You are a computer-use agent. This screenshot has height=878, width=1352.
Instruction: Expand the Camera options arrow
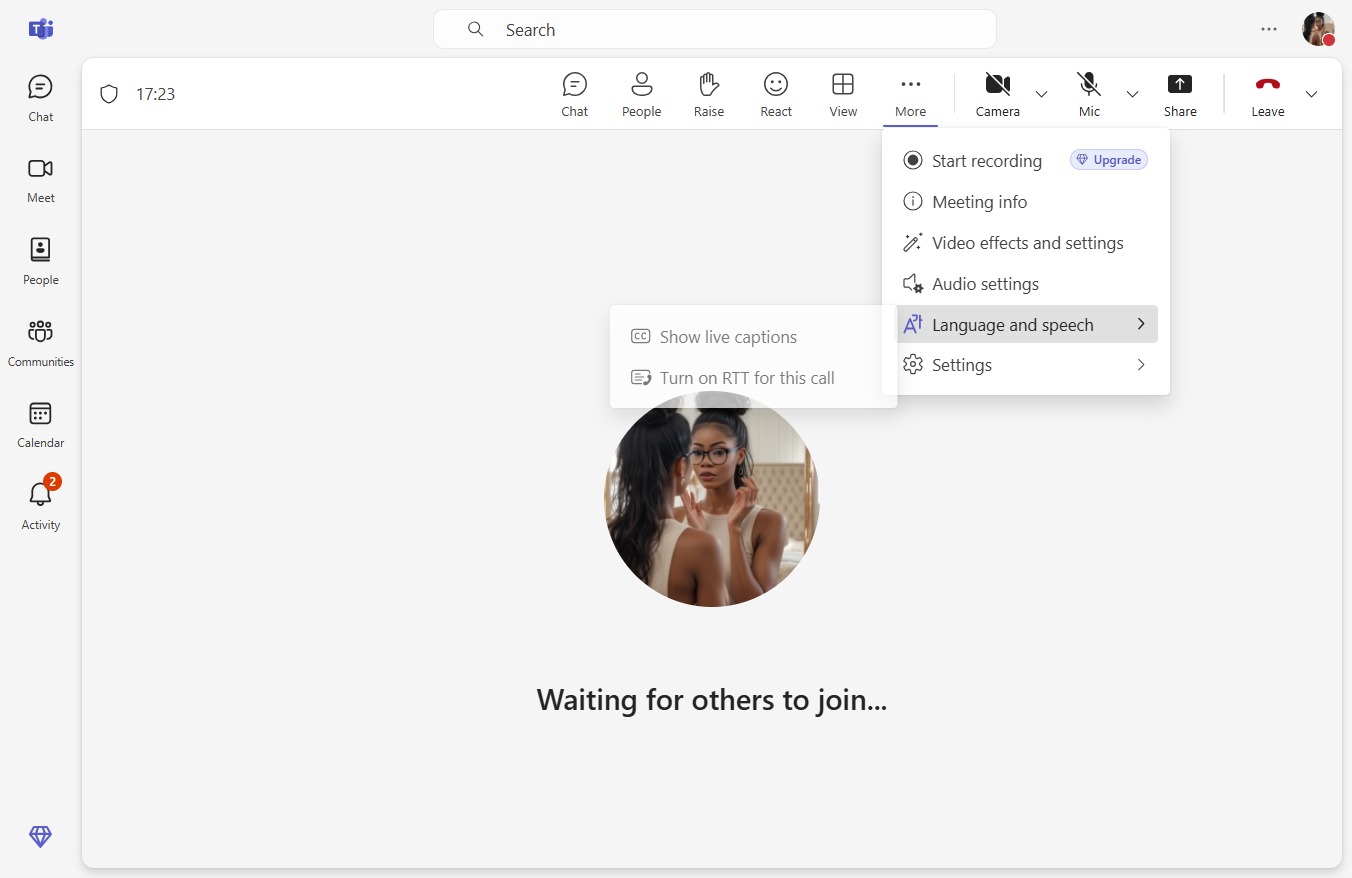[x=1041, y=94]
